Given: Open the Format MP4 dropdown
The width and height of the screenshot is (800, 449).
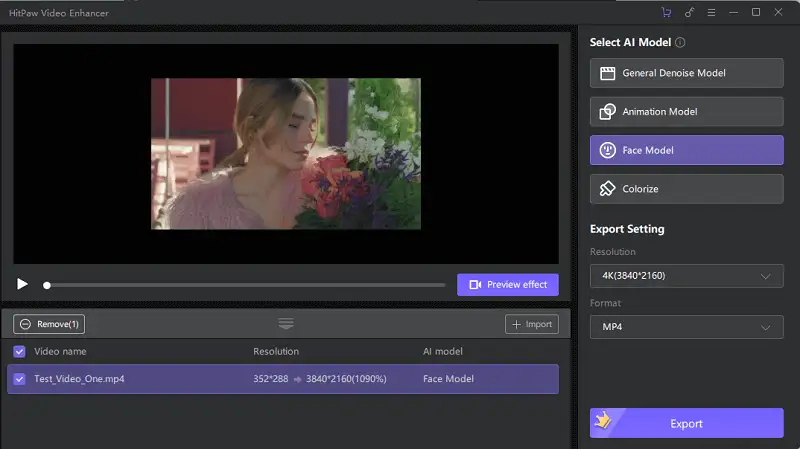Looking at the screenshot, I should (x=686, y=327).
